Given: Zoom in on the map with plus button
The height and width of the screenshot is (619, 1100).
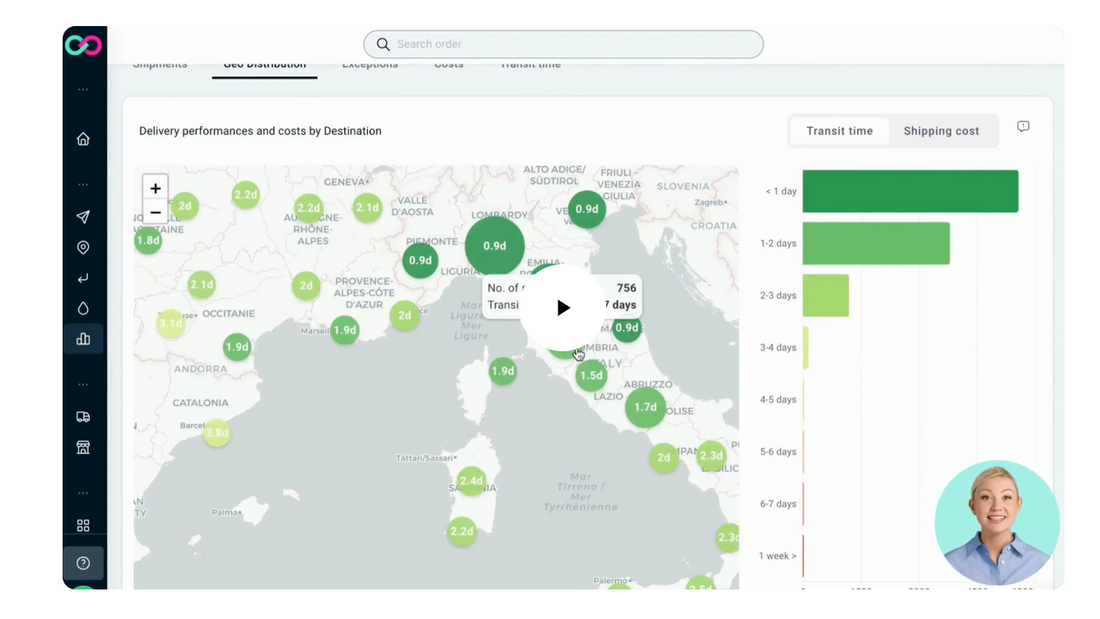Looking at the screenshot, I should [155, 188].
